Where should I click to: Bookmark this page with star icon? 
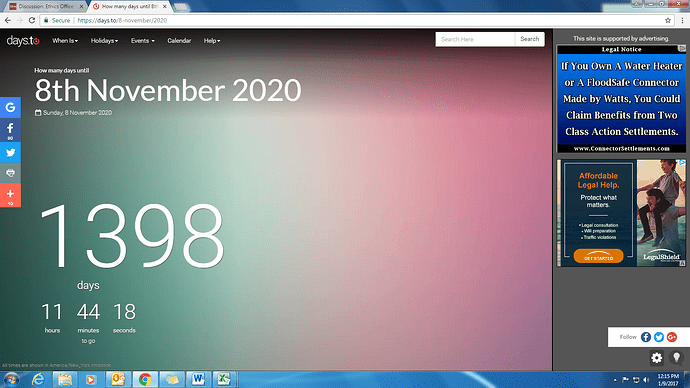668,20
